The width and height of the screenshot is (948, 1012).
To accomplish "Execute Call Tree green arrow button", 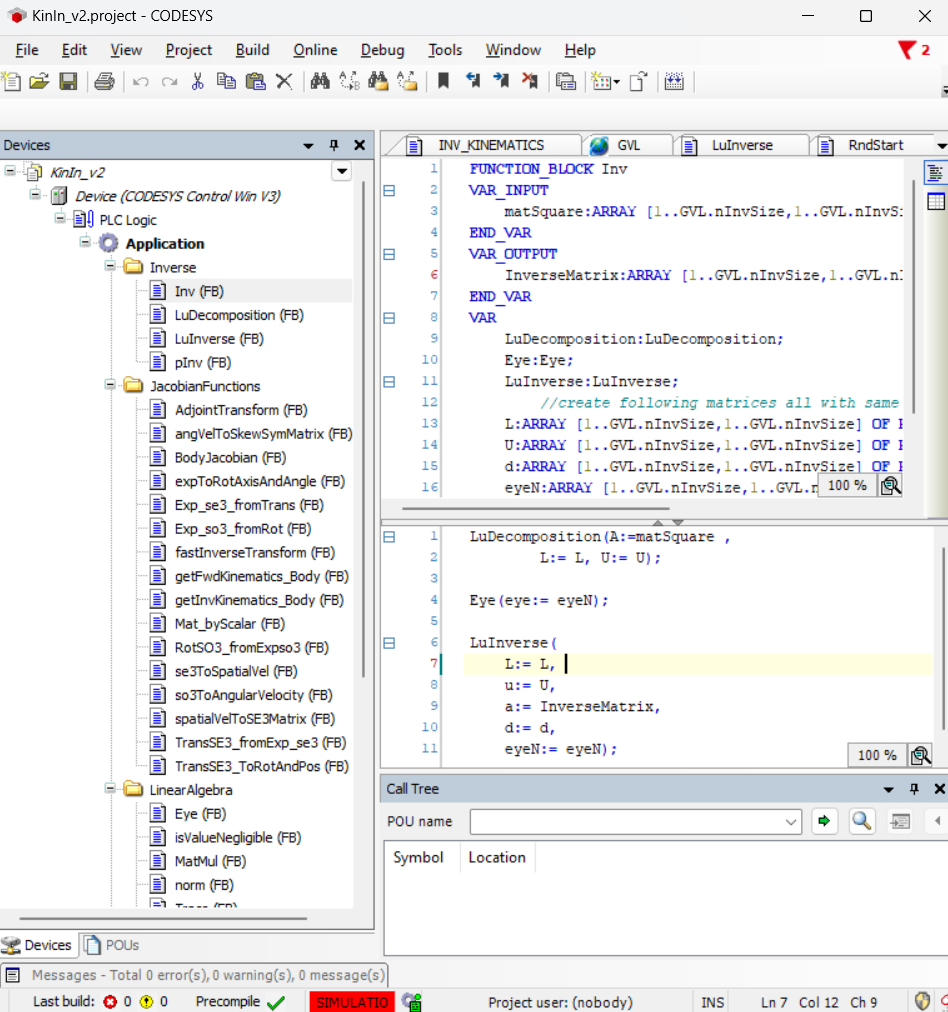I will pos(824,821).
